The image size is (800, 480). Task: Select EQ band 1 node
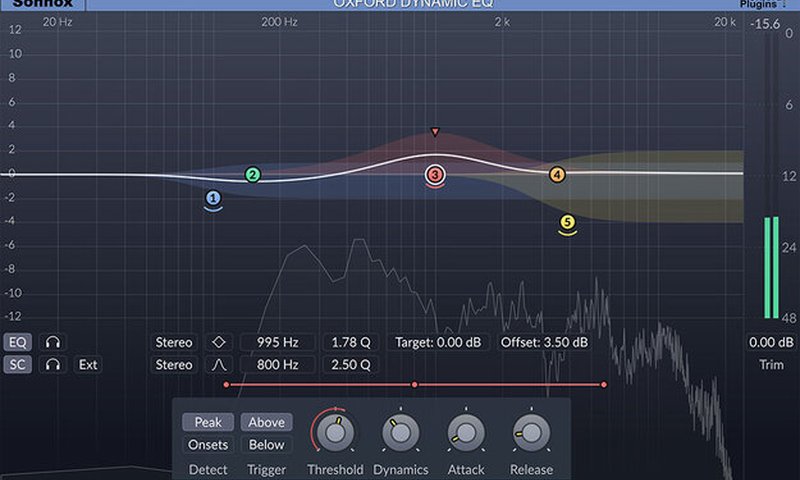click(213, 198)
